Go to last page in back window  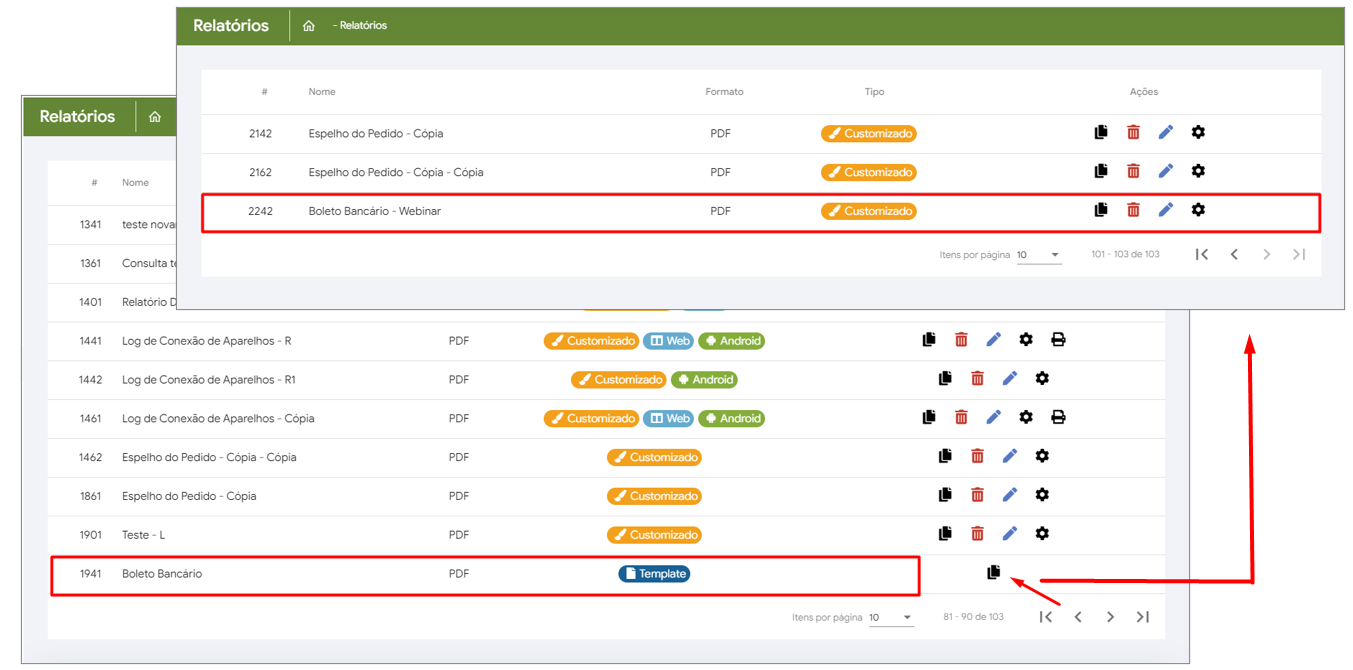[1143, 617]
